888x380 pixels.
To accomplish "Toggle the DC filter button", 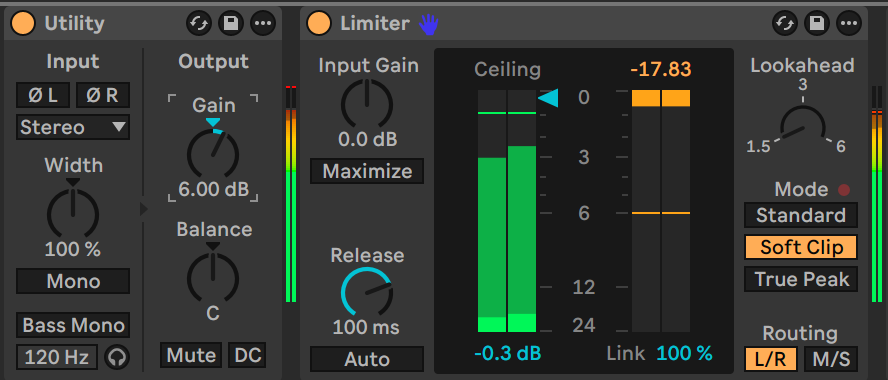I will tap(247, 355).
